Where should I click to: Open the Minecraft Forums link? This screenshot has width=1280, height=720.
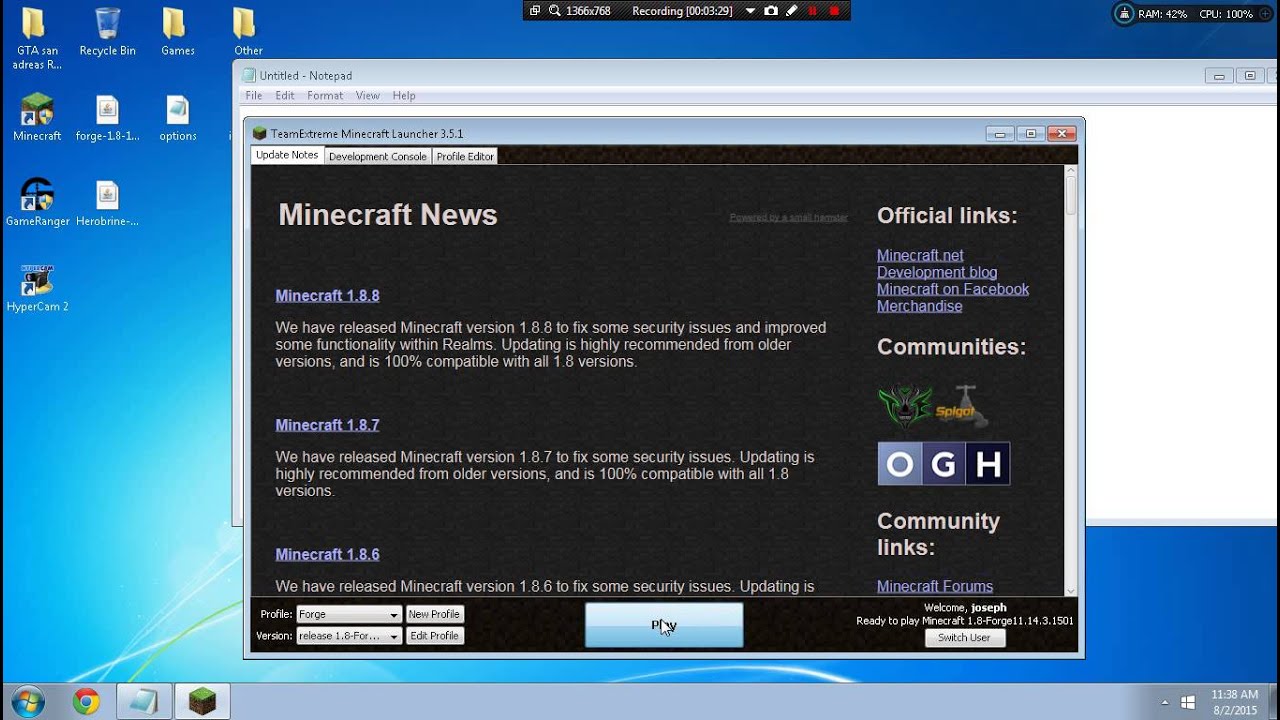pos(935,586)
